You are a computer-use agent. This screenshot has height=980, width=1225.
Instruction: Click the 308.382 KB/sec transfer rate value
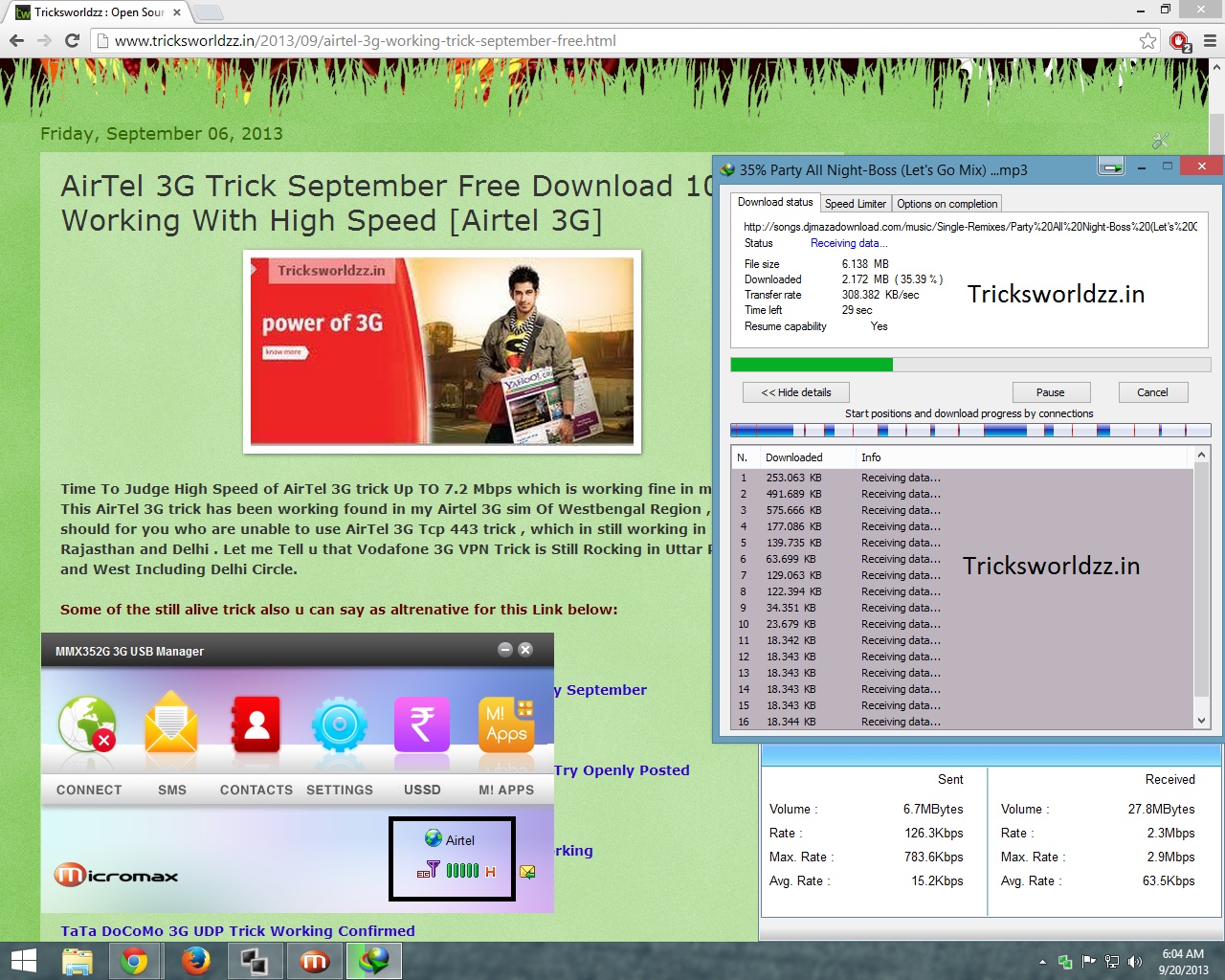click(x=880, y=295)
